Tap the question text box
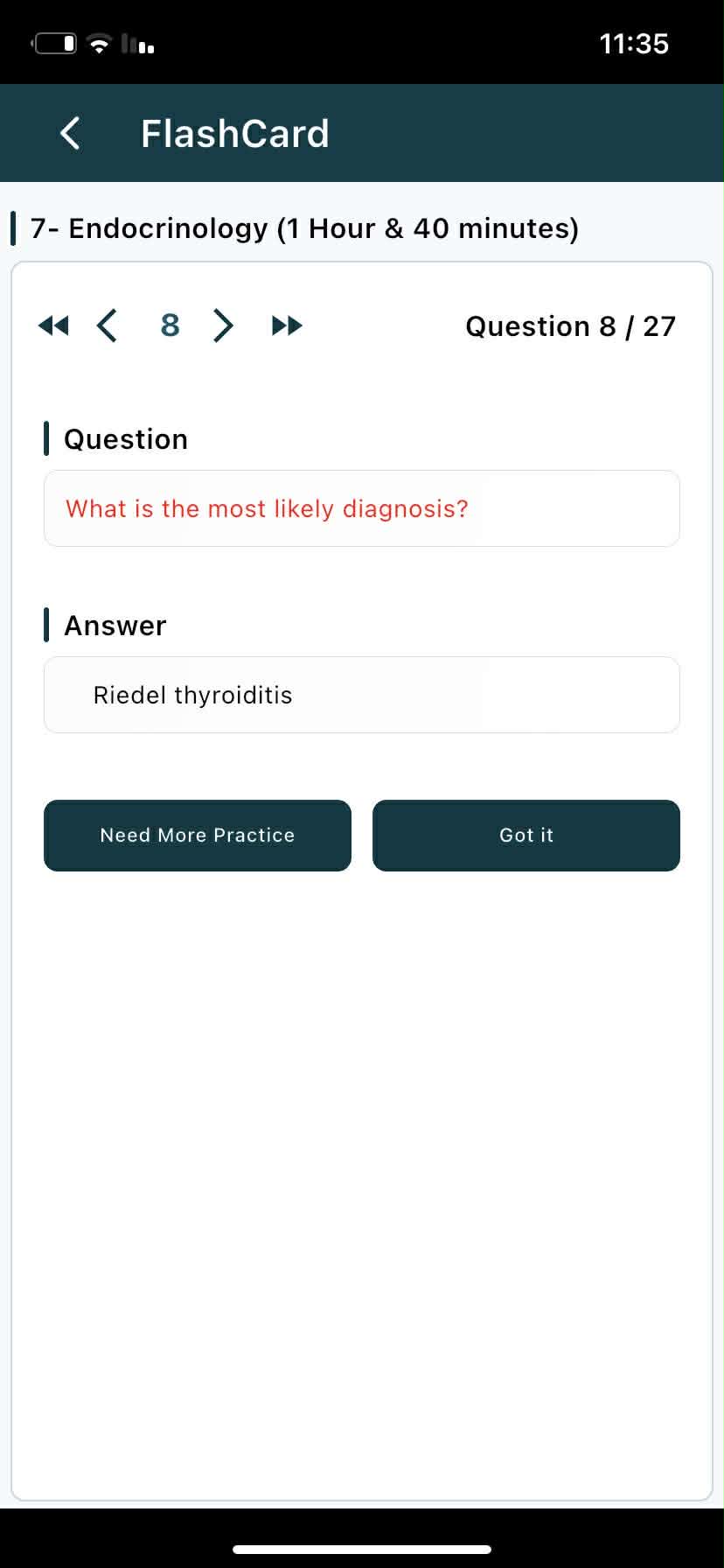Image resolution: width=724 pixels, height=1568 pixels. [x=361, y=508]
